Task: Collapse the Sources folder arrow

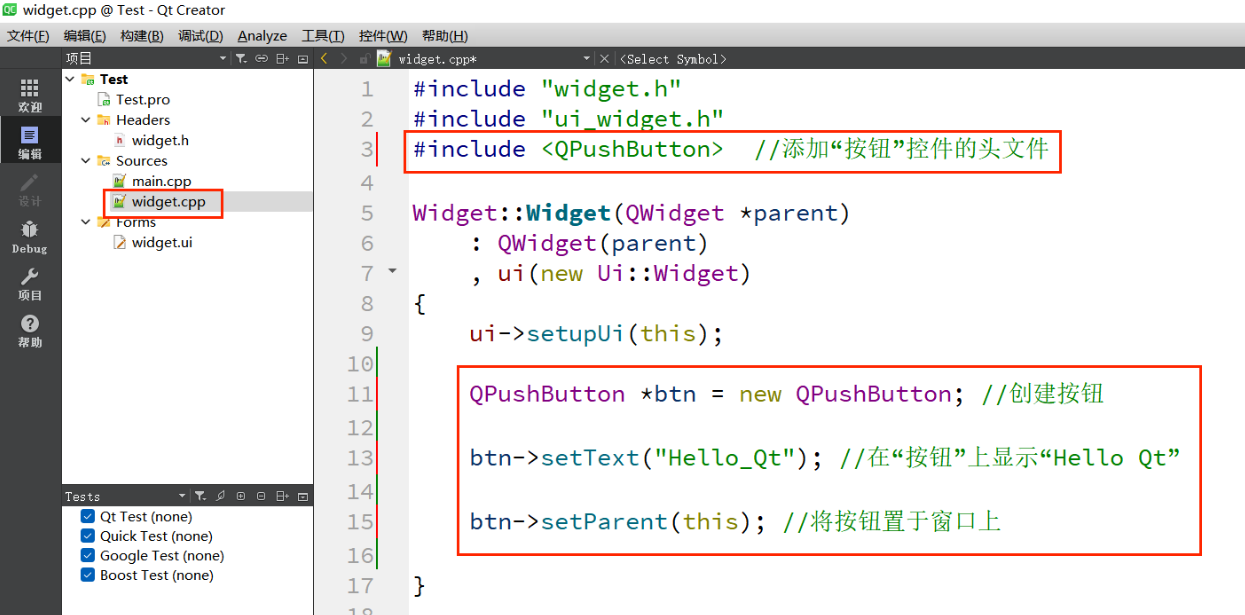Action: 86,161
